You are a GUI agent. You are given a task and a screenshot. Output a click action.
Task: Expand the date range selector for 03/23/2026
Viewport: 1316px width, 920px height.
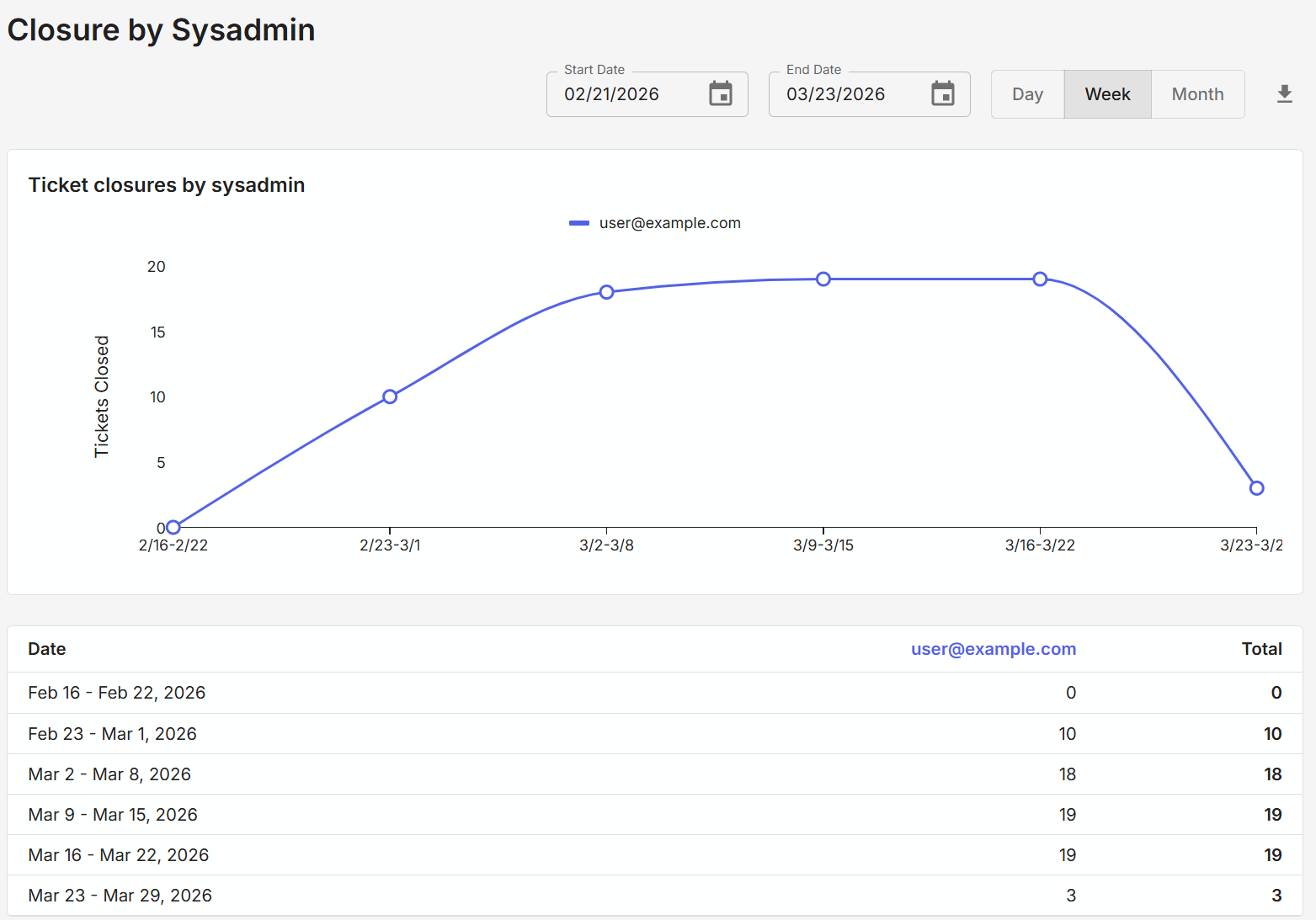click(869, 94)
